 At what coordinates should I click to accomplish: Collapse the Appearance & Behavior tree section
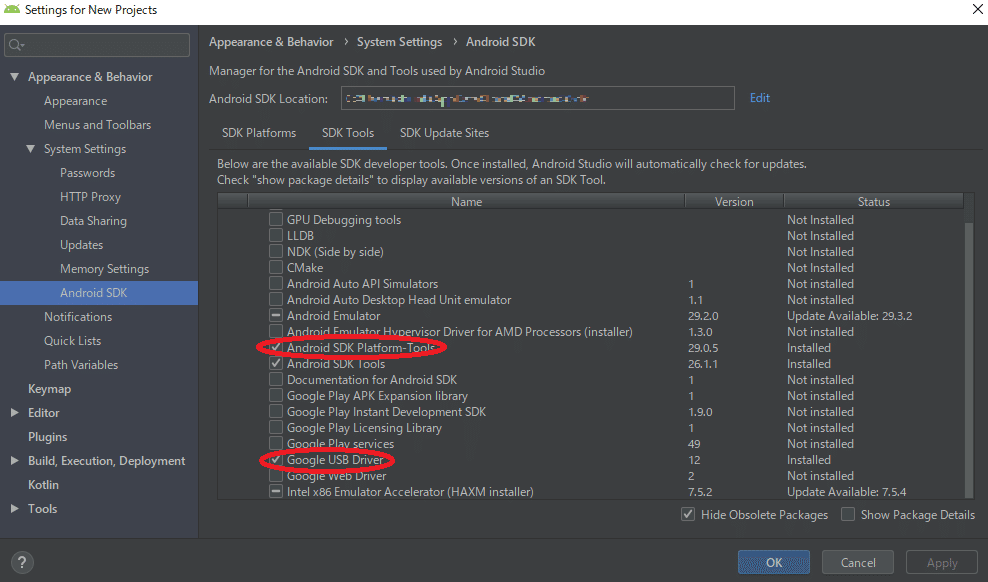coord(14,77)
